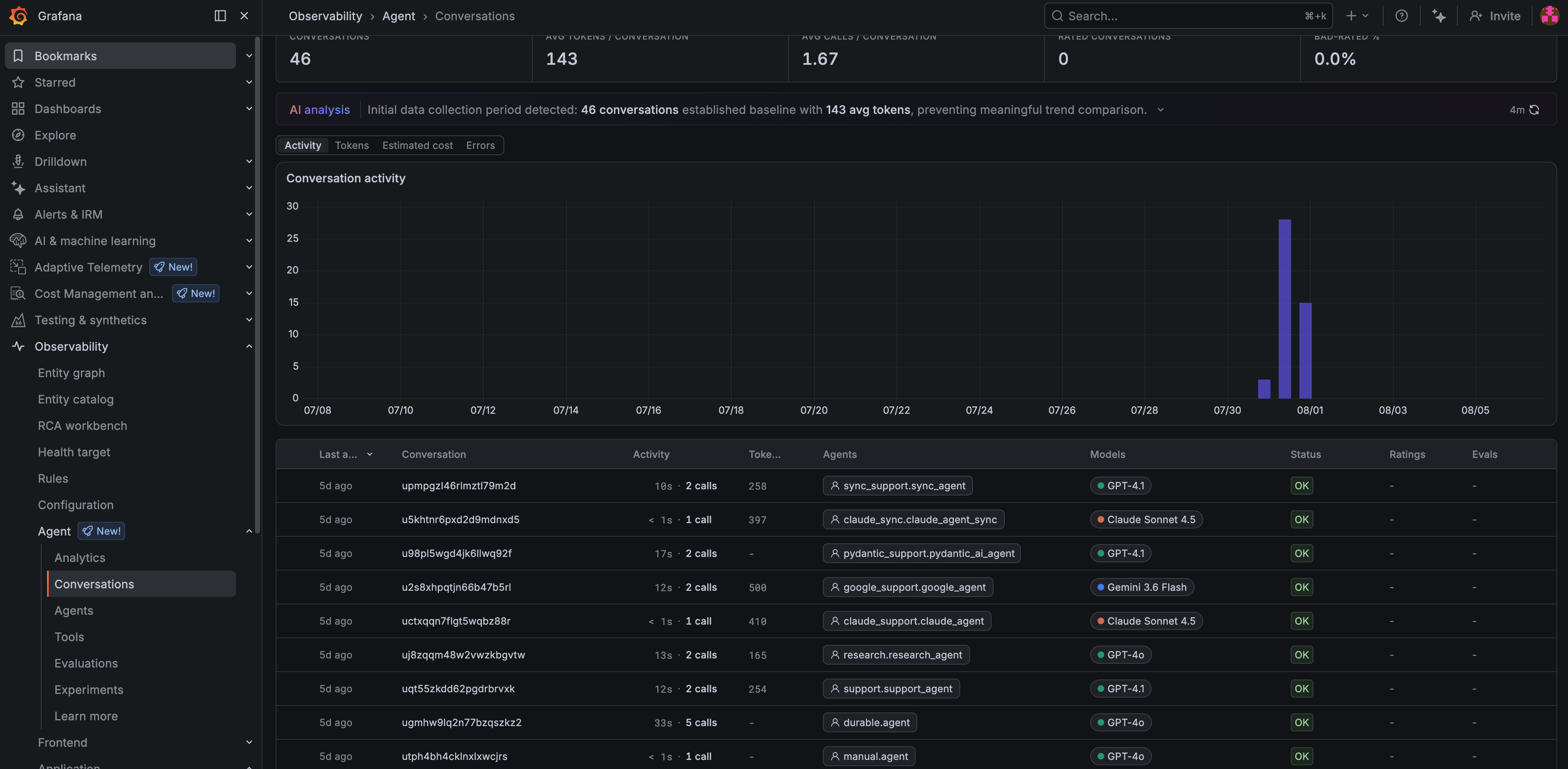Open Experiments in the sidebar
The height and width of the screenshot is (769, 1568).
tap(89, 690)
